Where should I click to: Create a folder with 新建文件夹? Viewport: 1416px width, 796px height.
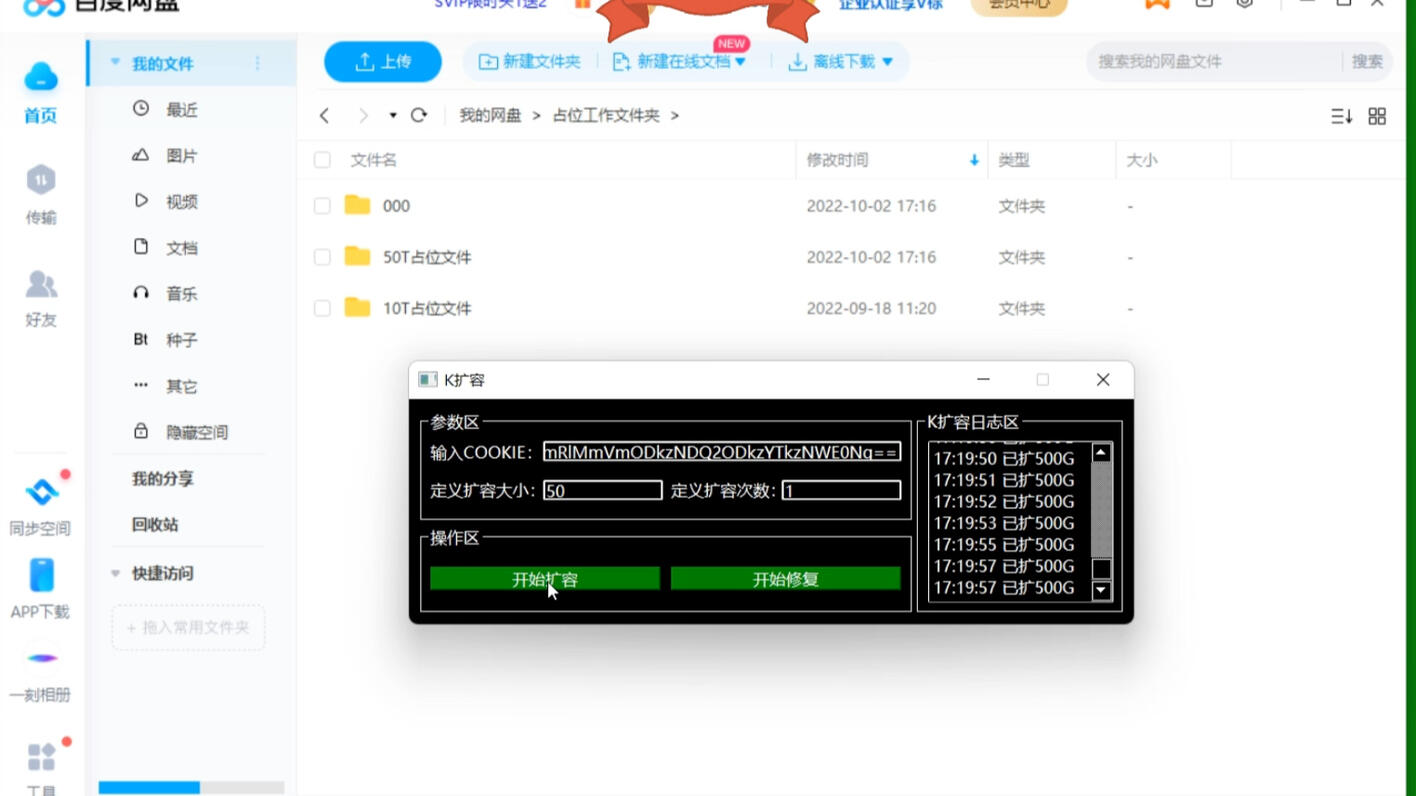[x=529, y=62]
